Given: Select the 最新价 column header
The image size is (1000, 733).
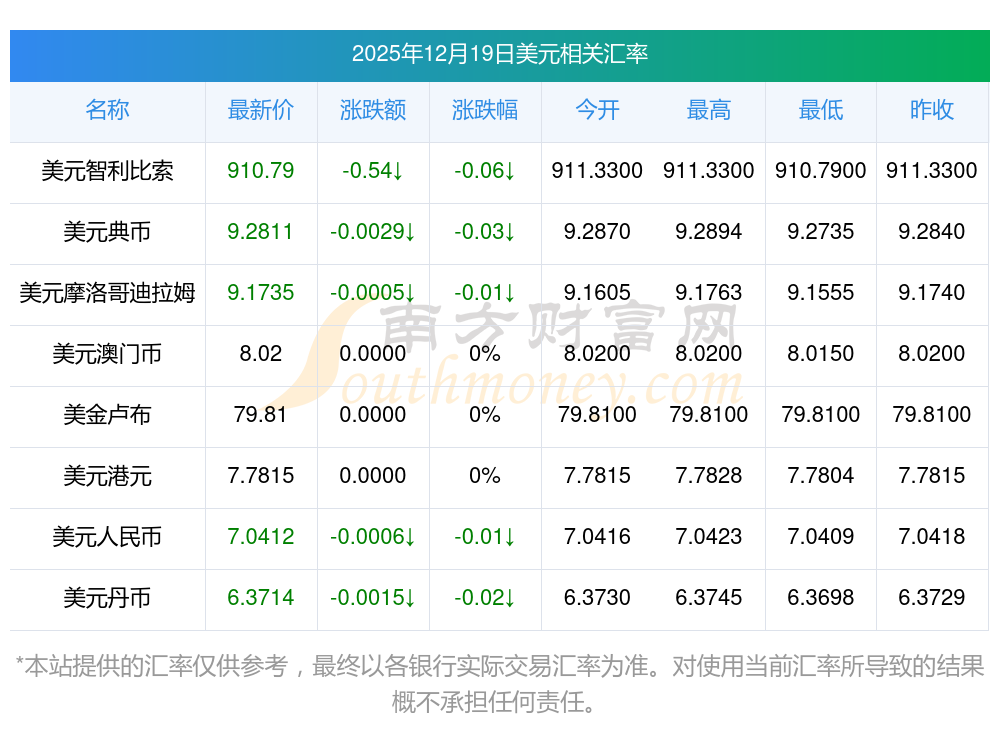Looking at the screenshot, I should [x=260, y=110].
